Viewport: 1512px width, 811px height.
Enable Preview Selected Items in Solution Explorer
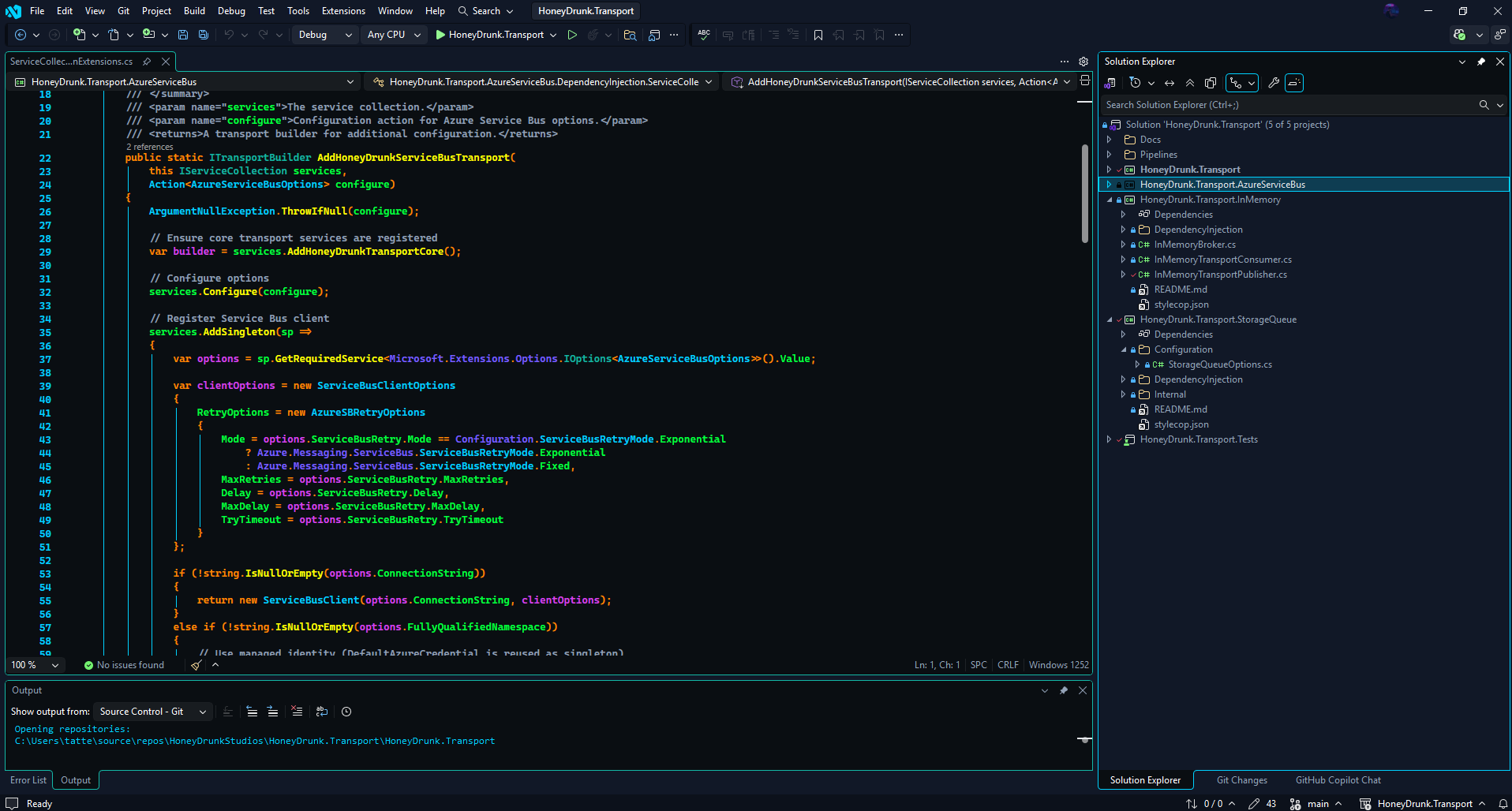[x=1294, y=83]
